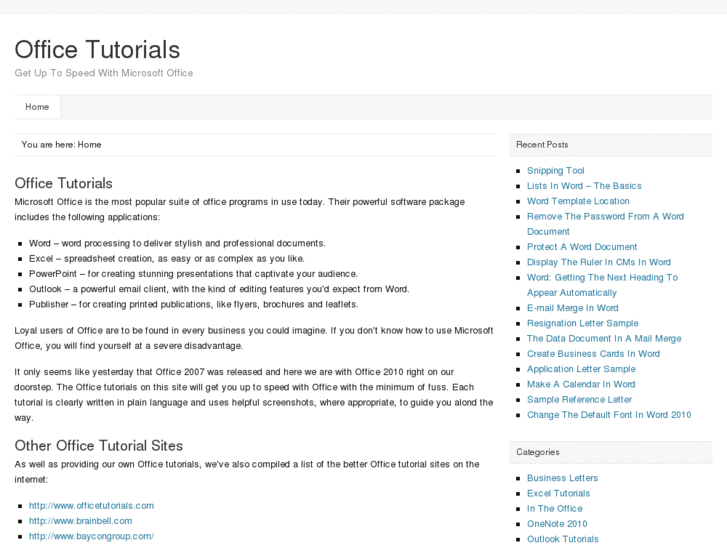Open Display The Ruler In CMs In Word
Screen dimensions: 727x545
(x=599, y=263)
